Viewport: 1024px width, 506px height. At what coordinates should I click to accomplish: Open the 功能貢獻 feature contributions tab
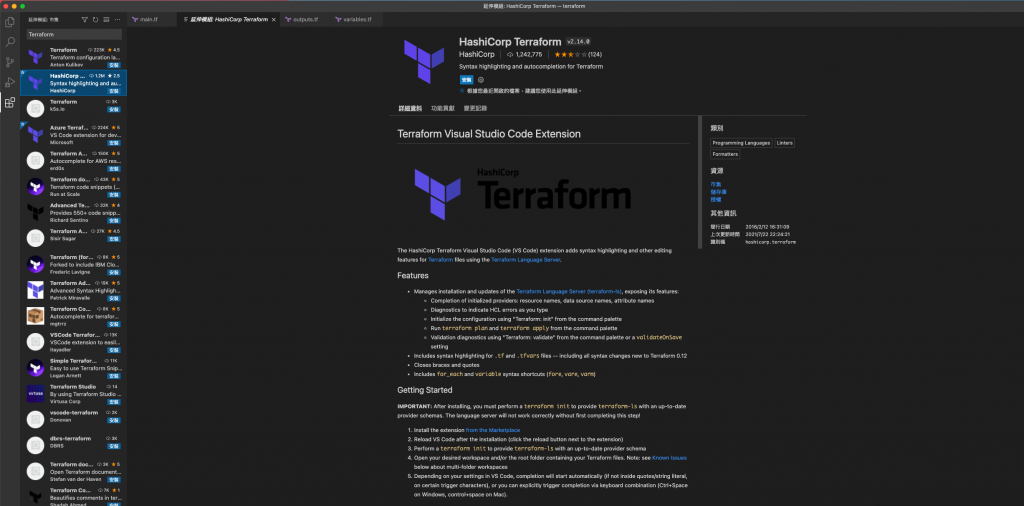pos(443,108)
